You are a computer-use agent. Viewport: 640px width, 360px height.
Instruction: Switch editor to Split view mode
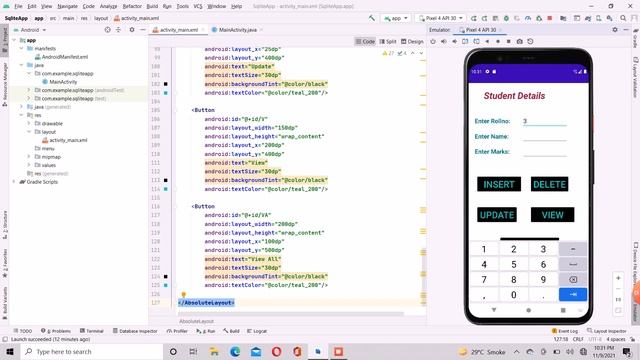pyautogui.click(x=388, y=41)
